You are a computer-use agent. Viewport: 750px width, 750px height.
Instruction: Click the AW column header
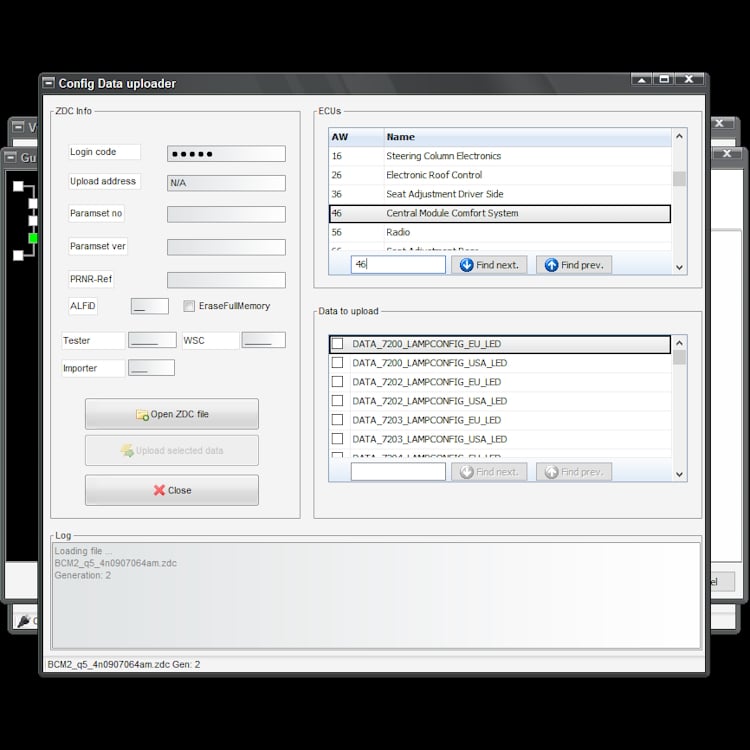click(x=356, y=137)
